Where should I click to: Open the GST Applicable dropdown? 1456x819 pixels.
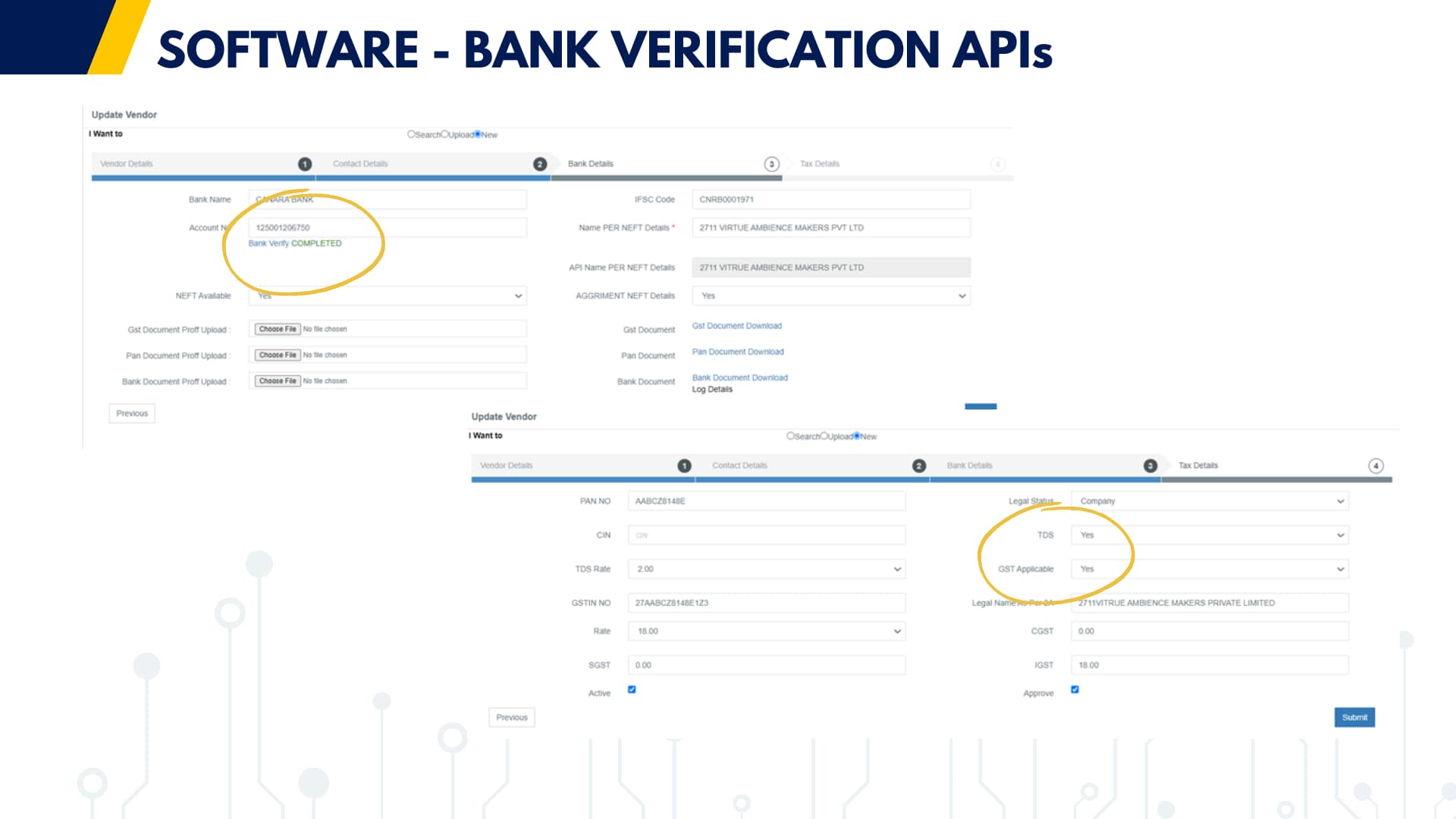1210,569
